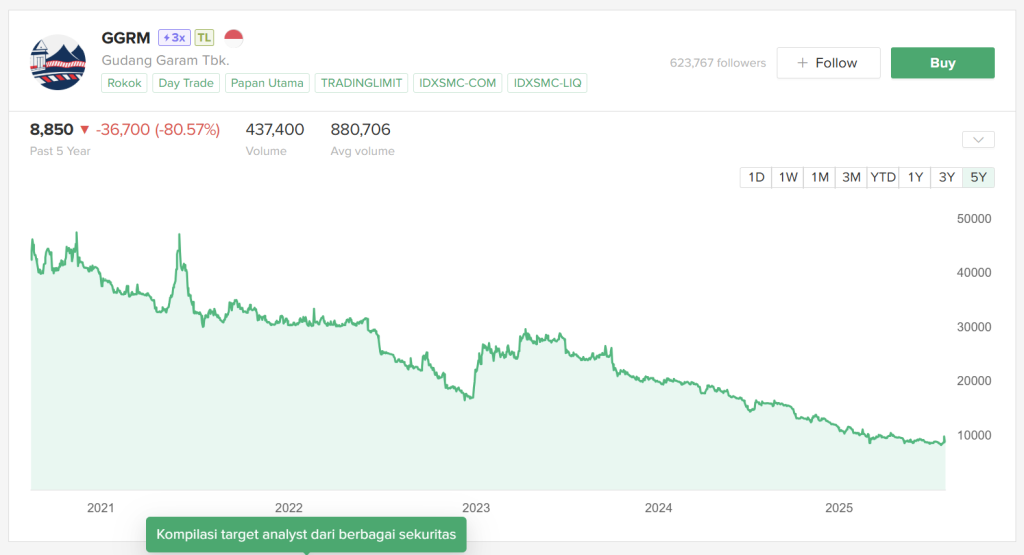Expand the chart options chevron dropdown
This screenshot has height=555, width=1024.
pos(978,140)
